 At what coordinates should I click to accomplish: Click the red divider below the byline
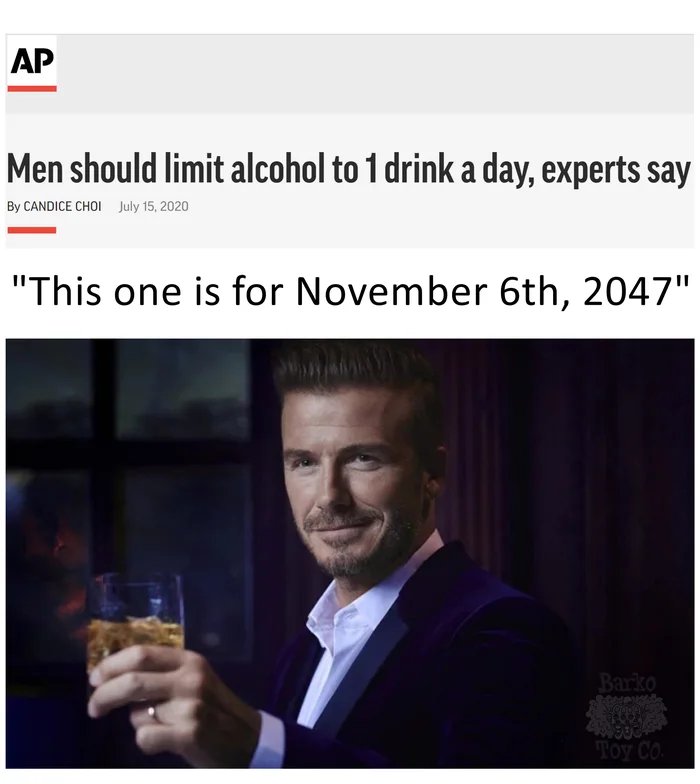pos(32,230)
